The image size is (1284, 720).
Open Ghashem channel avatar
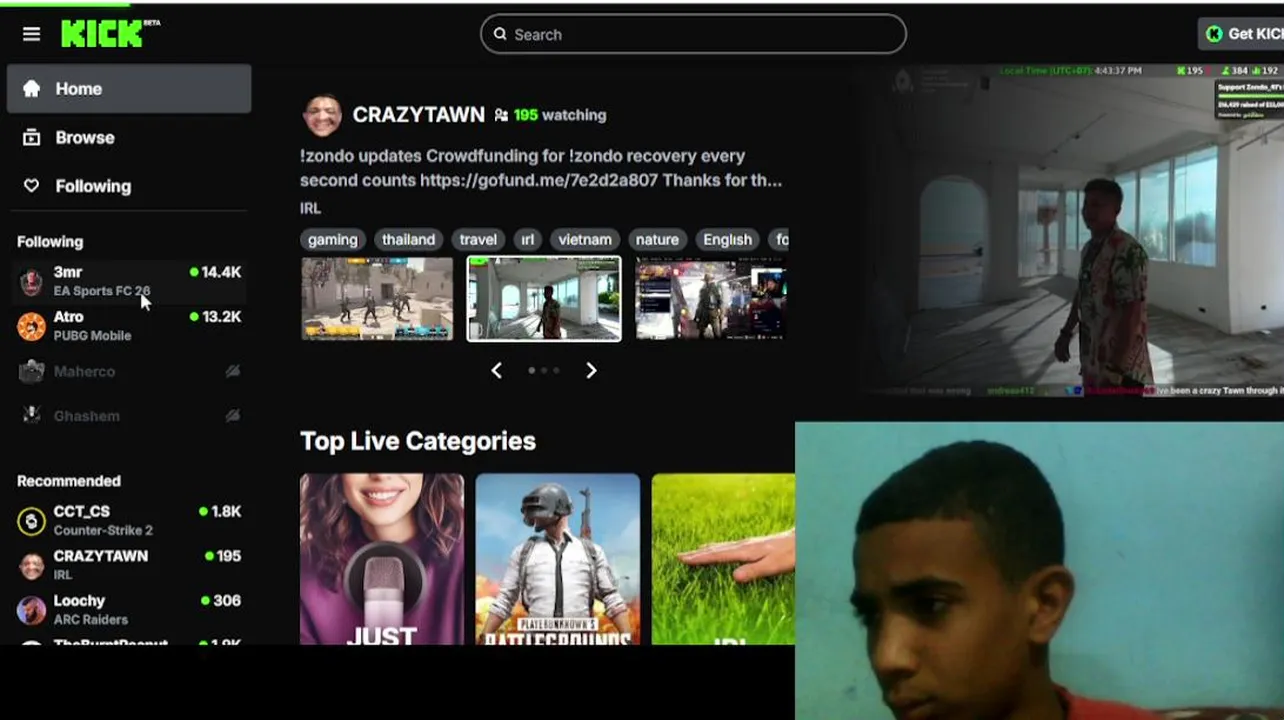pyautogui.click(x=32, y=415)
